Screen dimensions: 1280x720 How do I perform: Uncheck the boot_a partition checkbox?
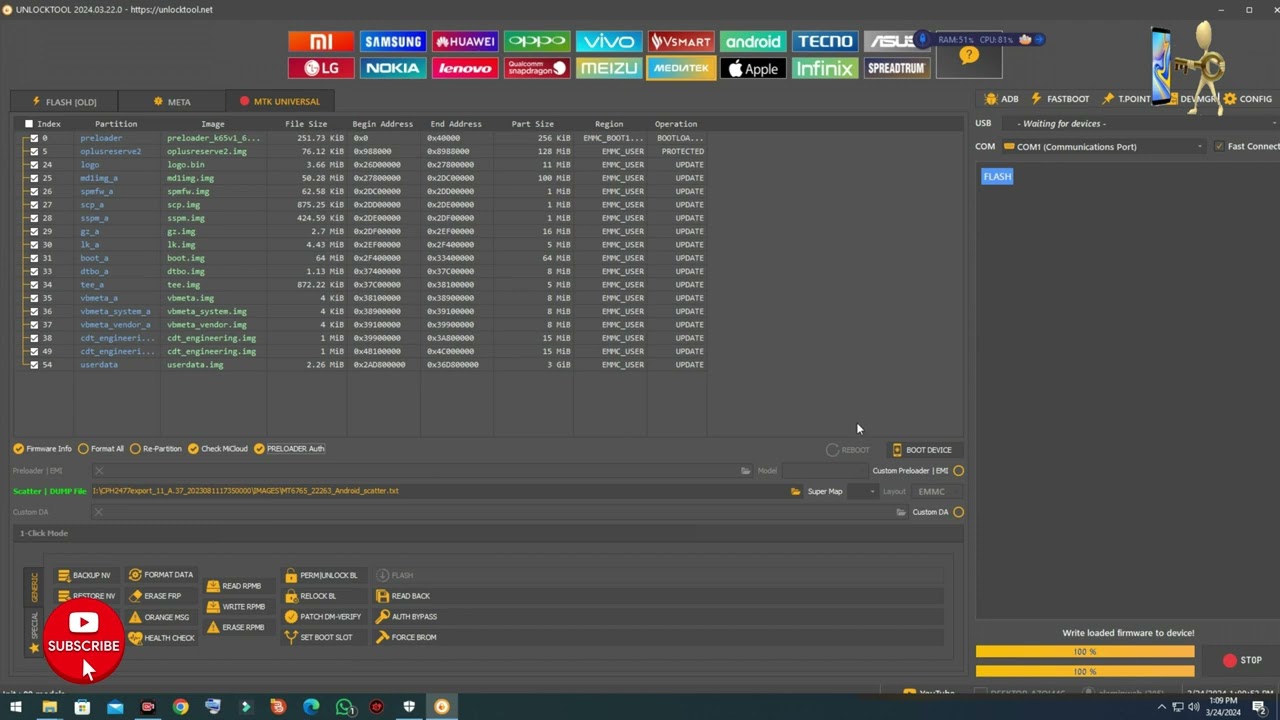pos(34,258)
